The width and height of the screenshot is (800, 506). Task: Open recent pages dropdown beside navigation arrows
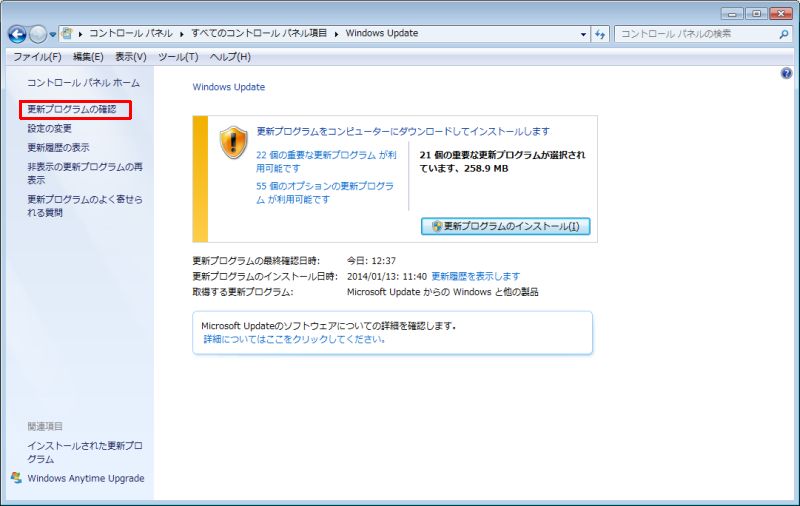(53, 35)
